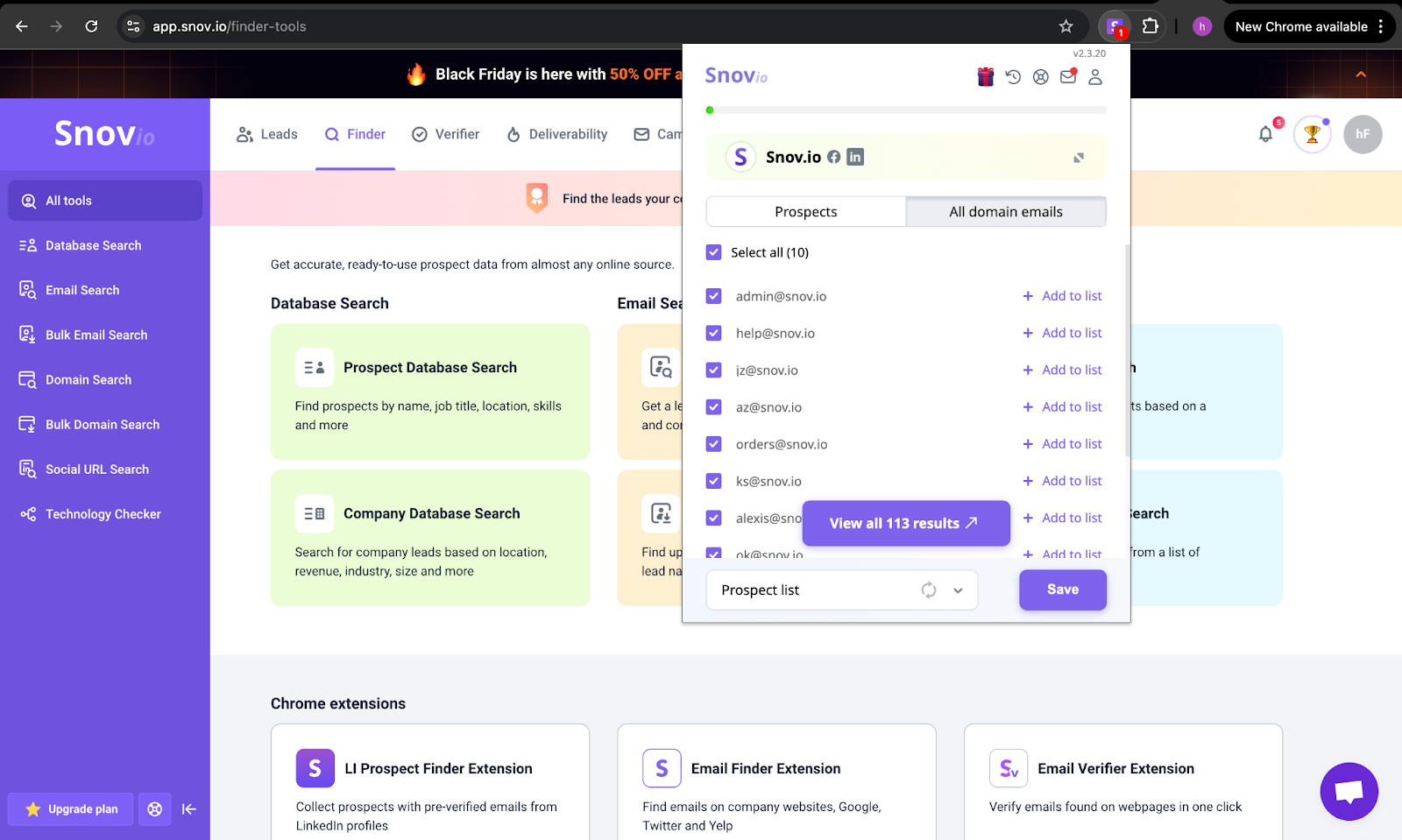Image resolution: width=1402 pixels, height=840 pixels.
Task: Open the trophy achievements icon
Action: click(x=1312, y=134)
